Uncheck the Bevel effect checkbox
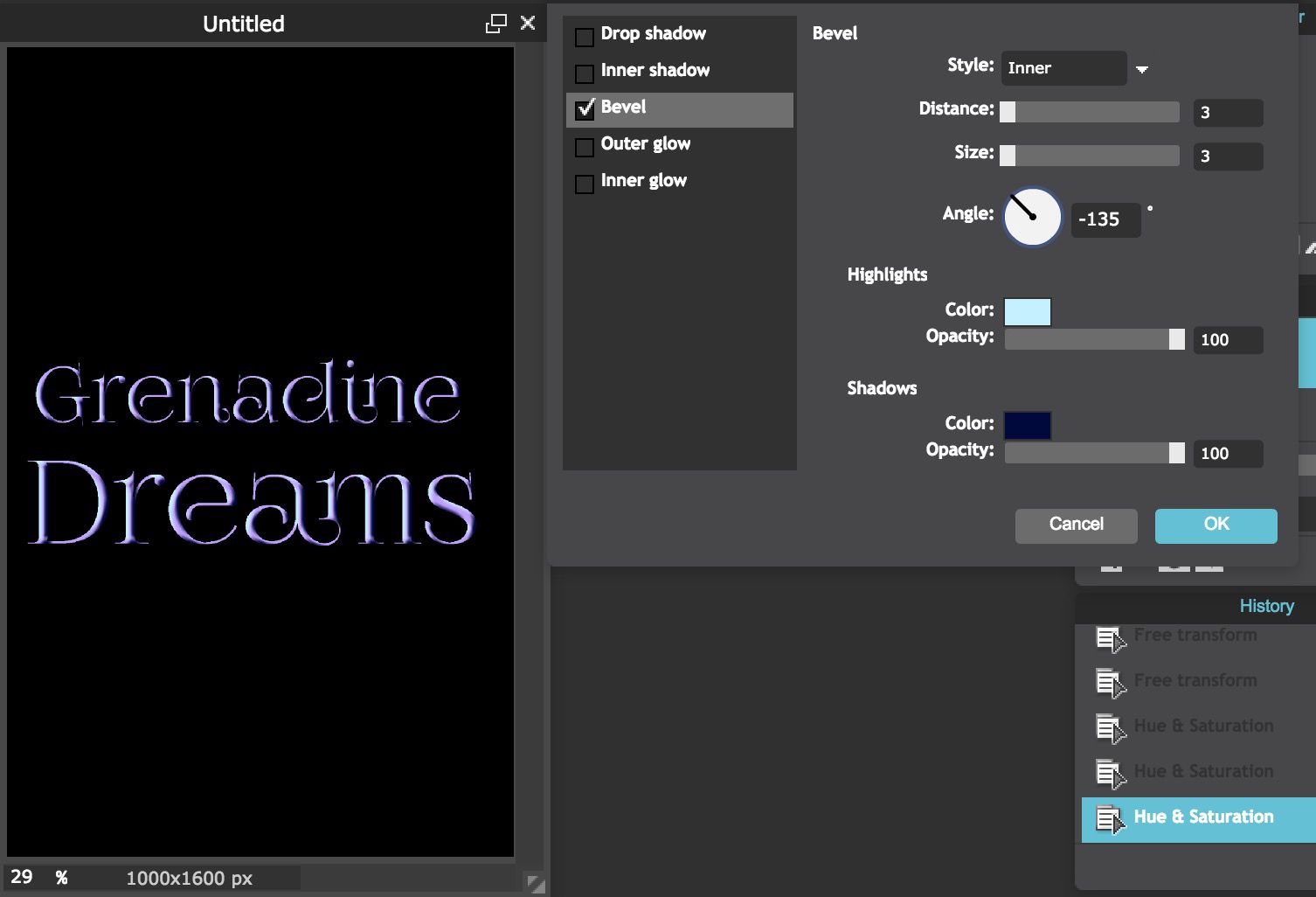This screenshot has height=897, width=1316. click(x=585, y=109)
